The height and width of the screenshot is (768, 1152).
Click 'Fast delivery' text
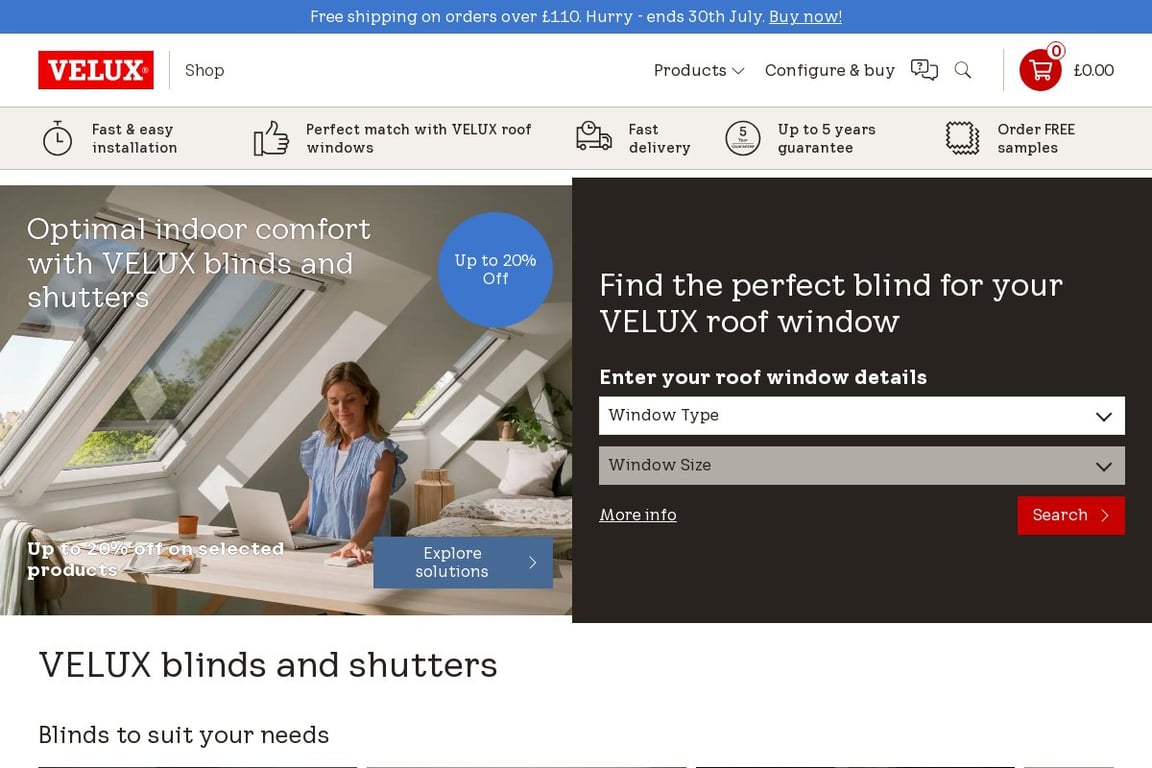[659, 138]
